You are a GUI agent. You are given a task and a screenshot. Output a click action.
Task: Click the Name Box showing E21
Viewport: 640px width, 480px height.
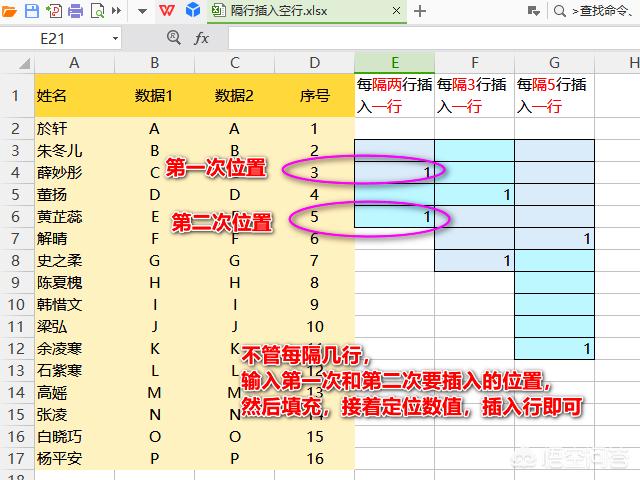coord(55,39)
